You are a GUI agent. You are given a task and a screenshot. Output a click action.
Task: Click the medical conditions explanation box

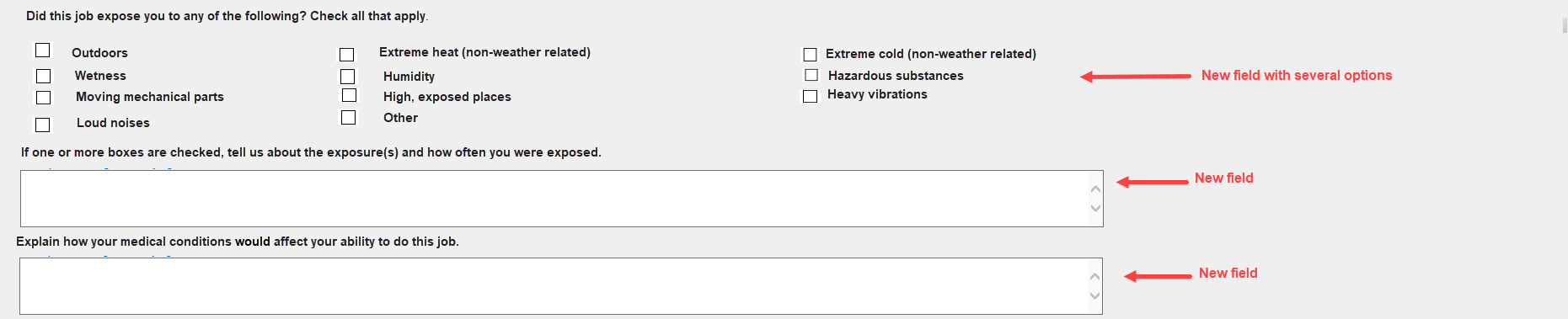pos(560,286)
